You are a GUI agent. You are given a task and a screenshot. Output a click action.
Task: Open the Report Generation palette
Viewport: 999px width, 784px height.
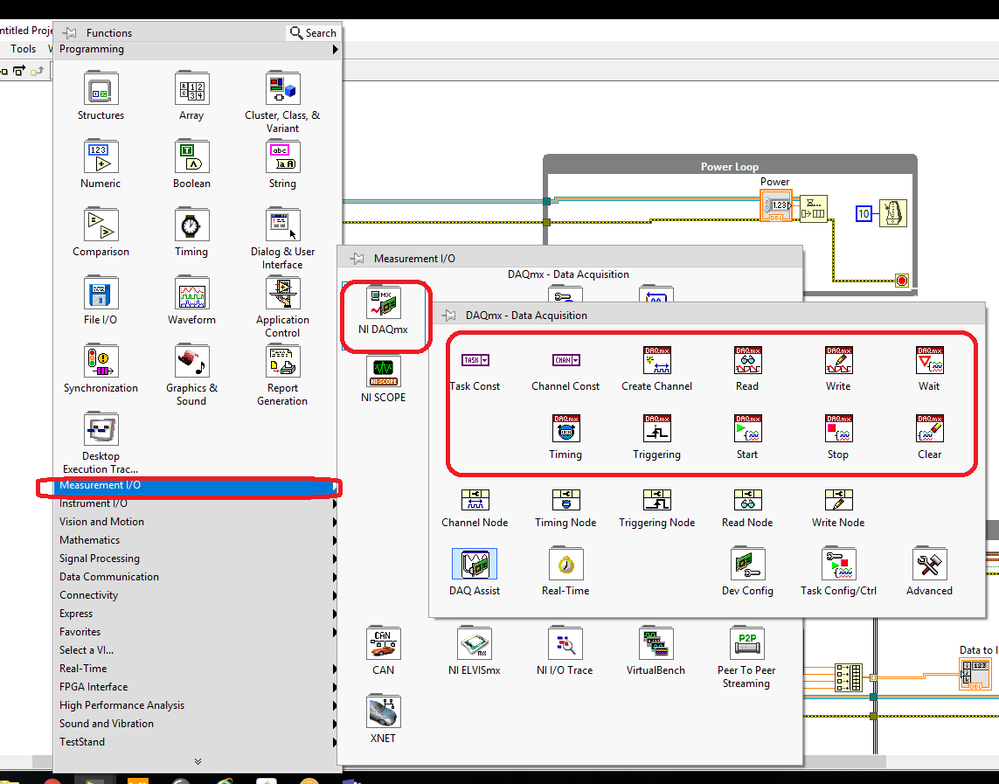click(x=282, y=362)
